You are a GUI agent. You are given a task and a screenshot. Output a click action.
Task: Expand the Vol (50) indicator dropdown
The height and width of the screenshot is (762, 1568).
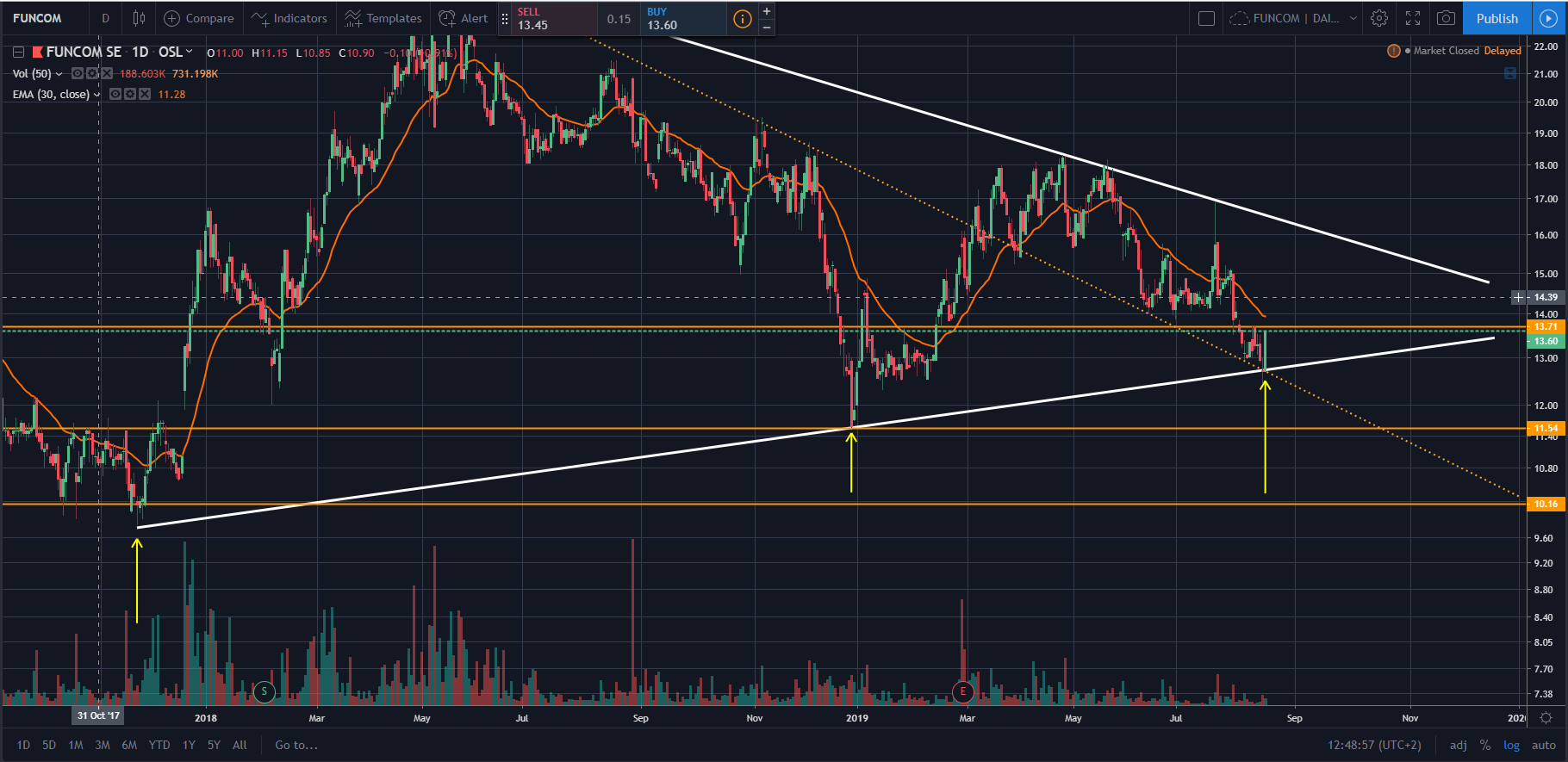point(59,74)
